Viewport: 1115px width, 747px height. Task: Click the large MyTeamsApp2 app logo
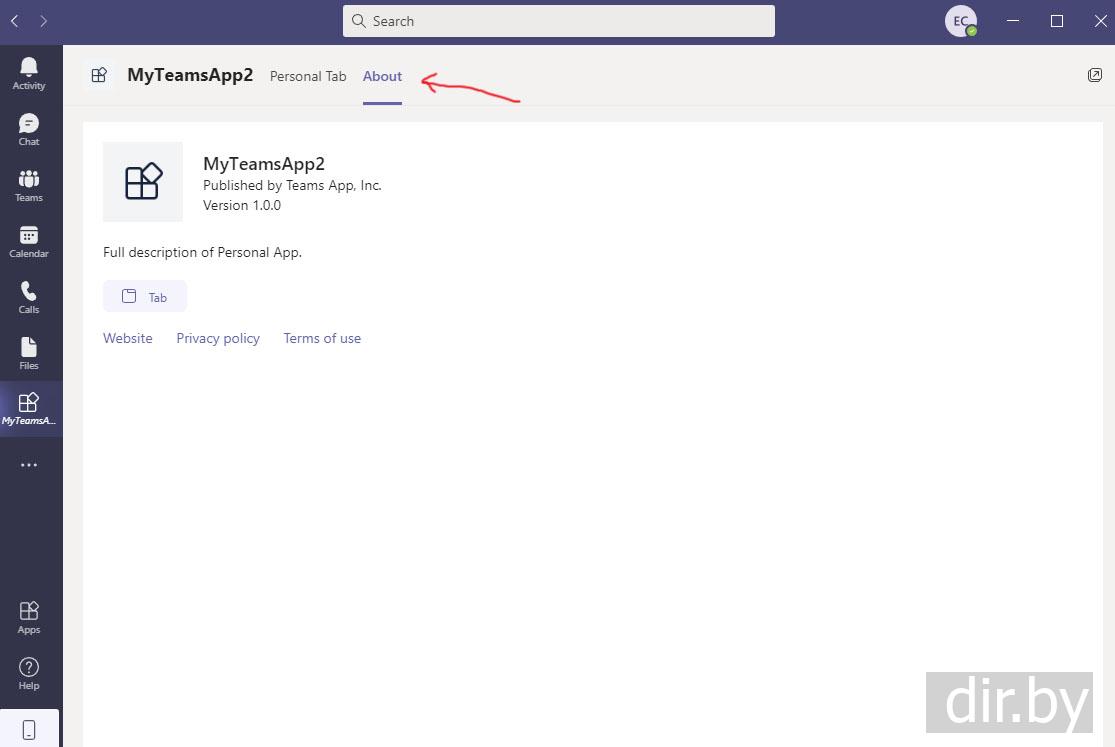pyautogui.click(x=143, y=181)
